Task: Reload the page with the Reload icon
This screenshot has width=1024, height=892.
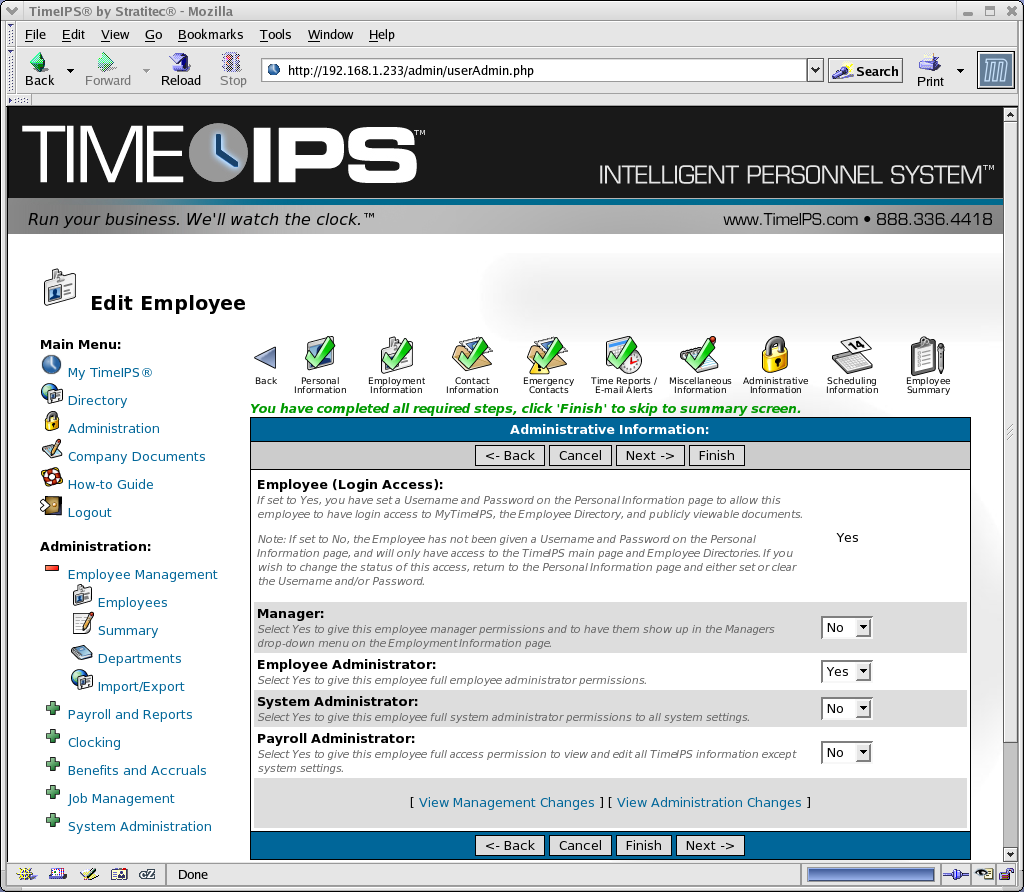Action: (x=180, y=63)
